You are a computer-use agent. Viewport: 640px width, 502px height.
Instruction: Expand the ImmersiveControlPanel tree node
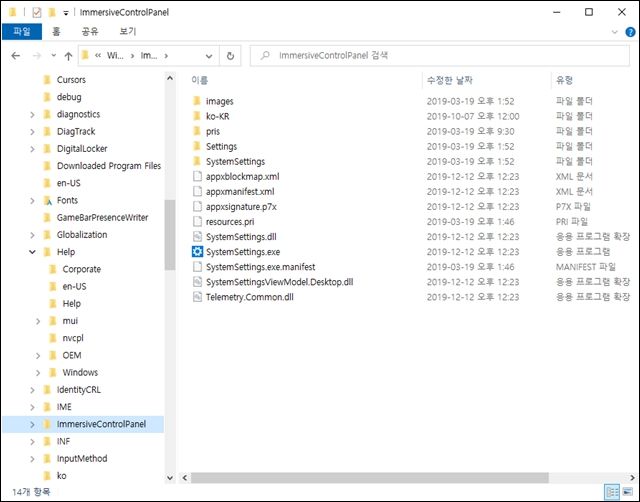point(32,424)
